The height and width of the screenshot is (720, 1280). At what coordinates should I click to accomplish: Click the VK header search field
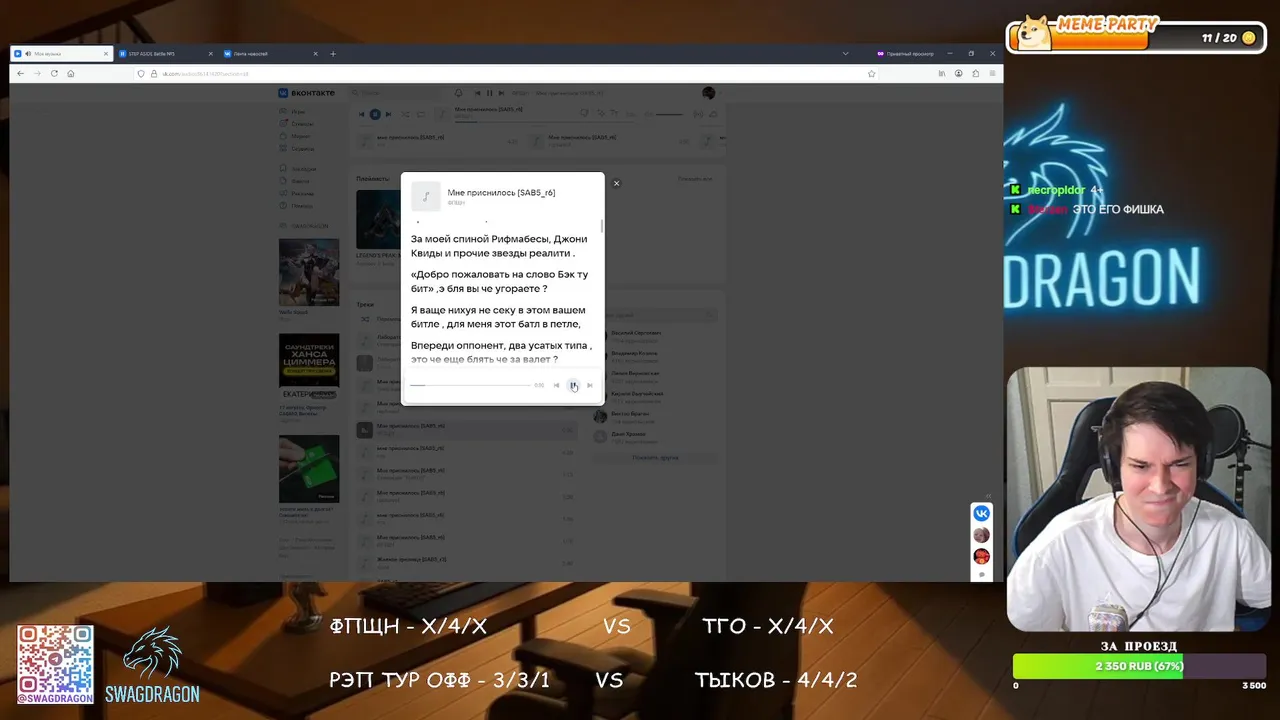coord(396,93)
